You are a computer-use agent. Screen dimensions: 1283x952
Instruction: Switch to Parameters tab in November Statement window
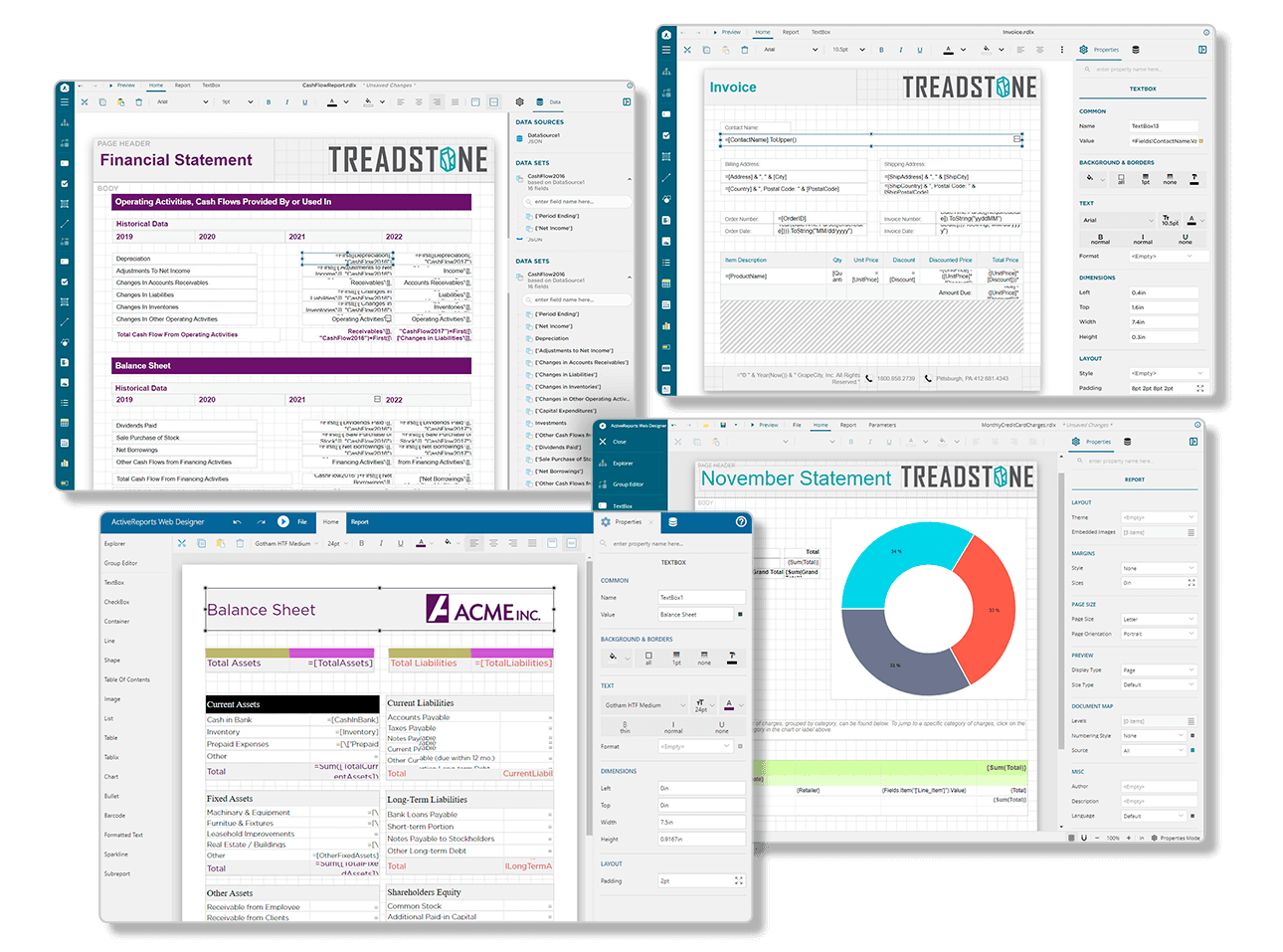pos(882,425)
